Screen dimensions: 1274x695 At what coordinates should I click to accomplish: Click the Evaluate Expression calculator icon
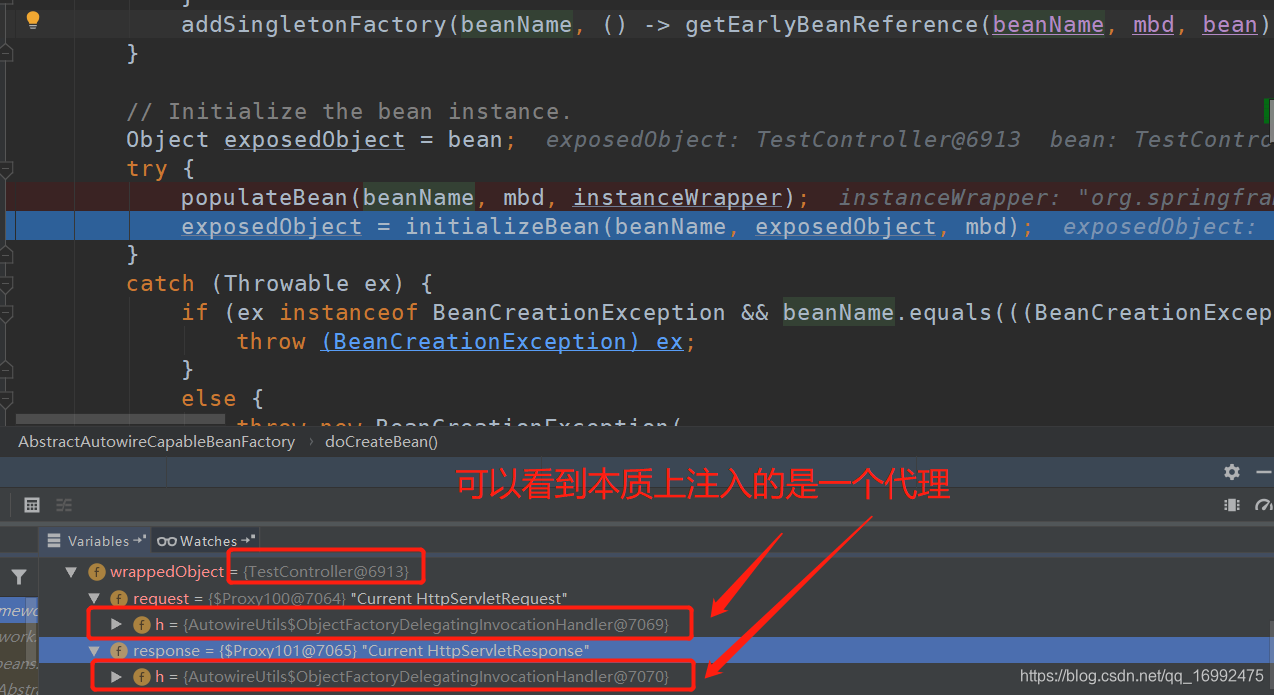click(x=32, y=505)
